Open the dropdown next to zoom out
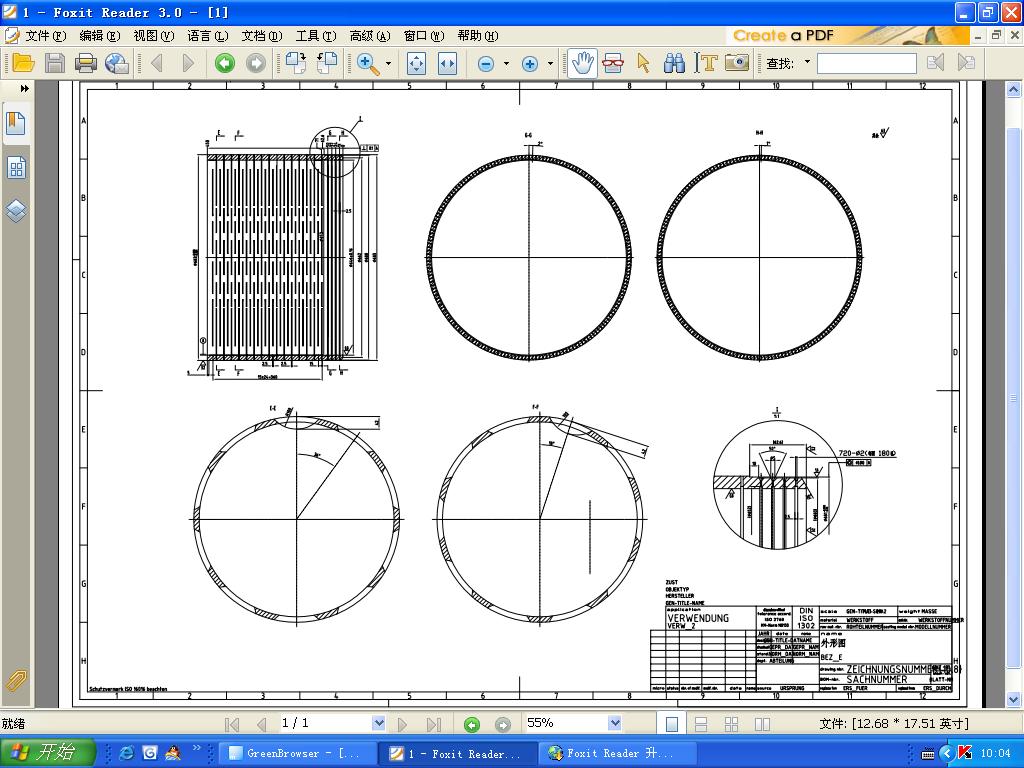 click(x=506, y=63)
